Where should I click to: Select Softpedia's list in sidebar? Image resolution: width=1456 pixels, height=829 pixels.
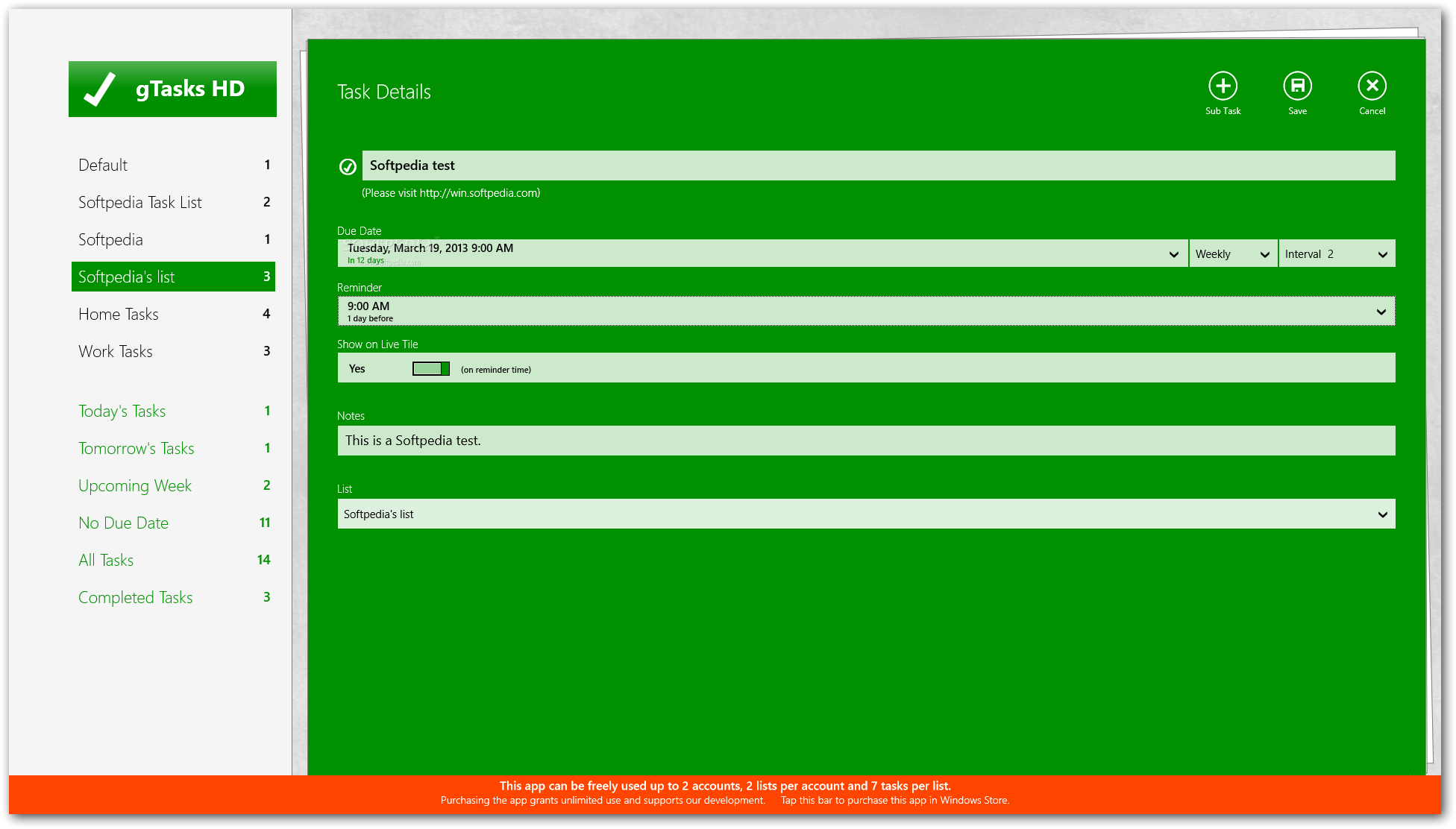(173, 277)
